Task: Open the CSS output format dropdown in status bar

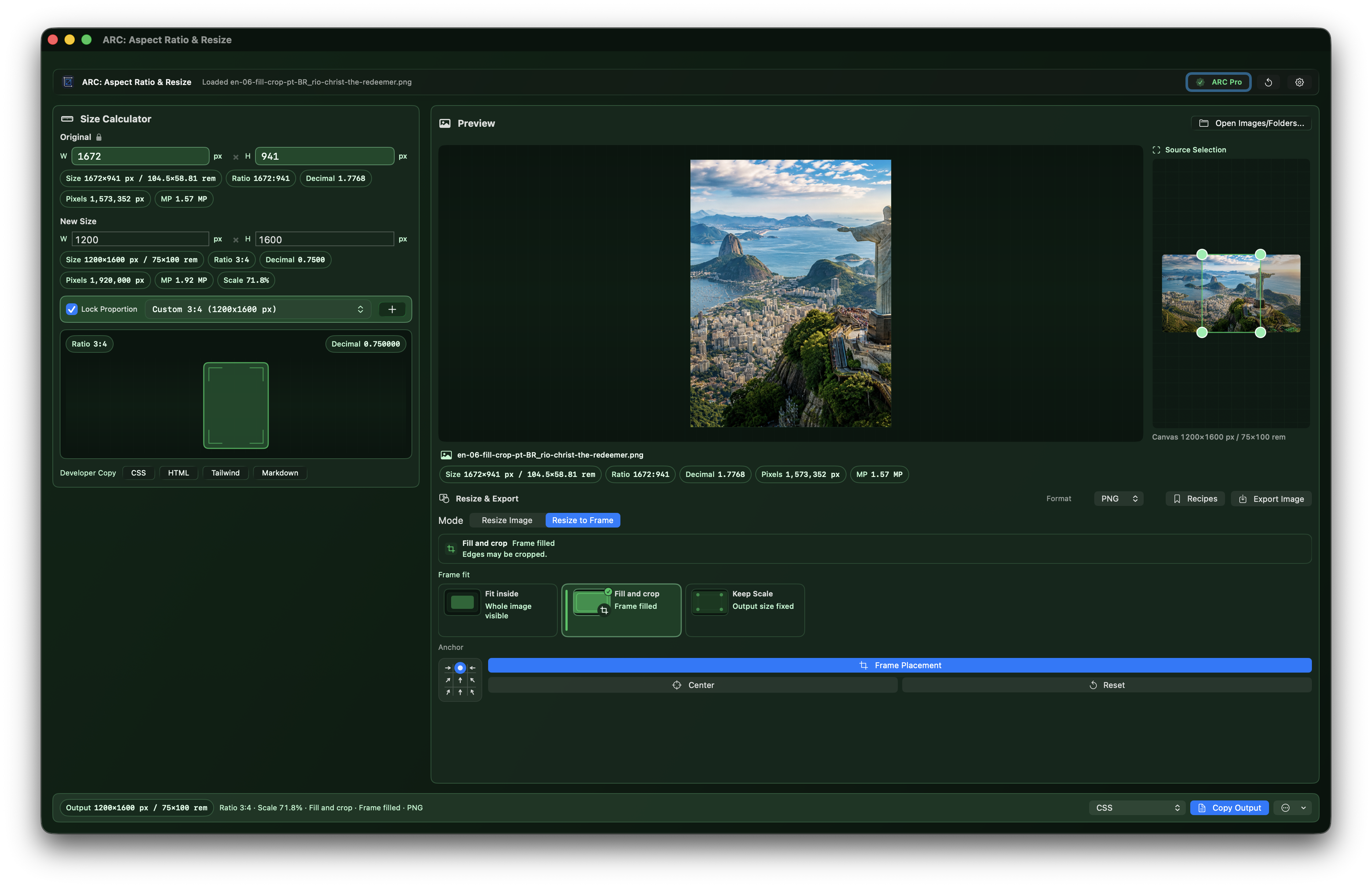Action: point(1137,807)
